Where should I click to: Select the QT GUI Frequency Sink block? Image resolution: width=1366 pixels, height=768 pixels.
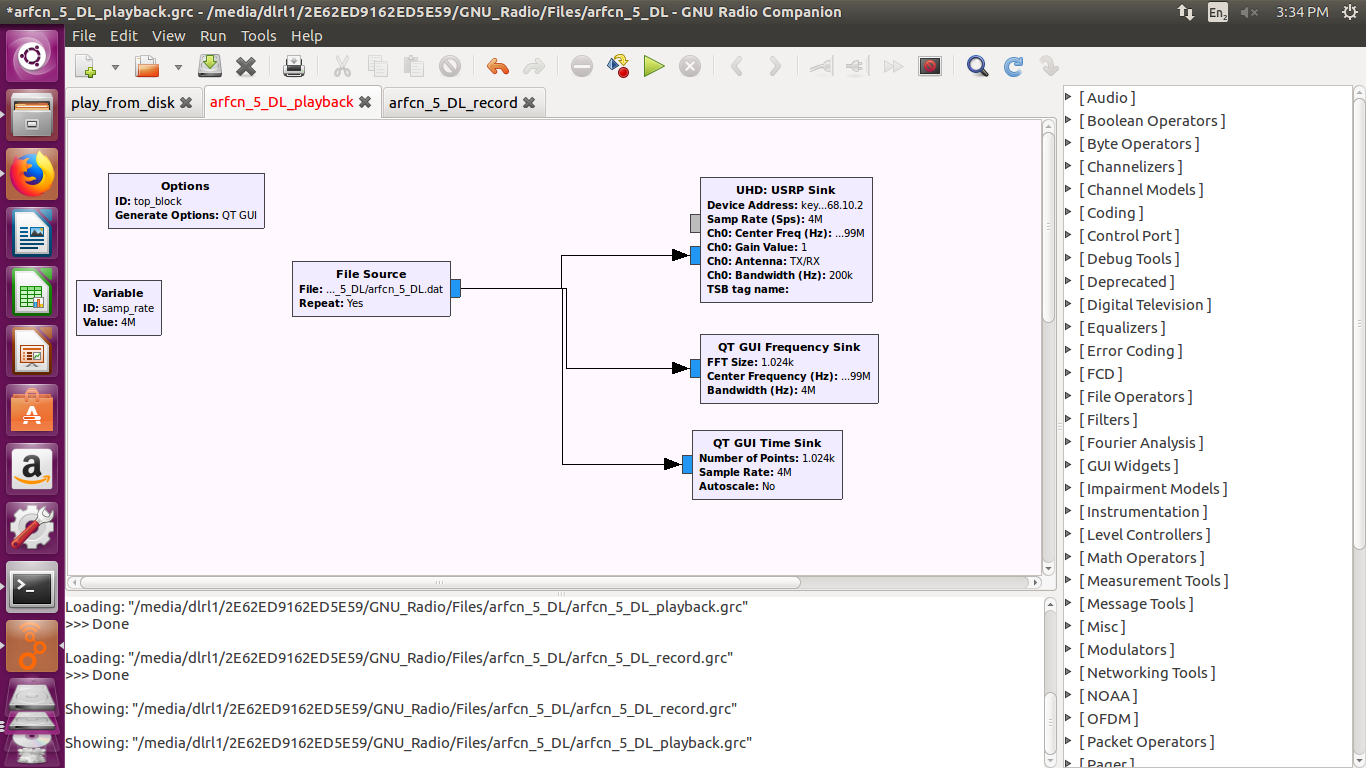(789, 369)
